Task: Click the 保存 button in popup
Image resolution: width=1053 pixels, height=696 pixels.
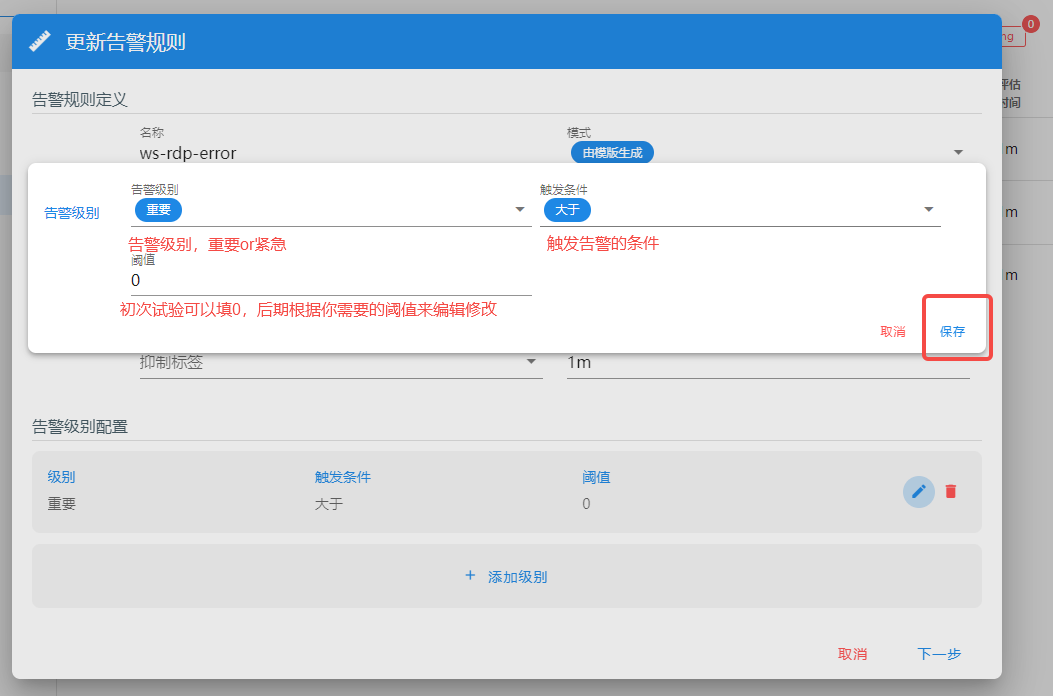Action: [952, 331]
